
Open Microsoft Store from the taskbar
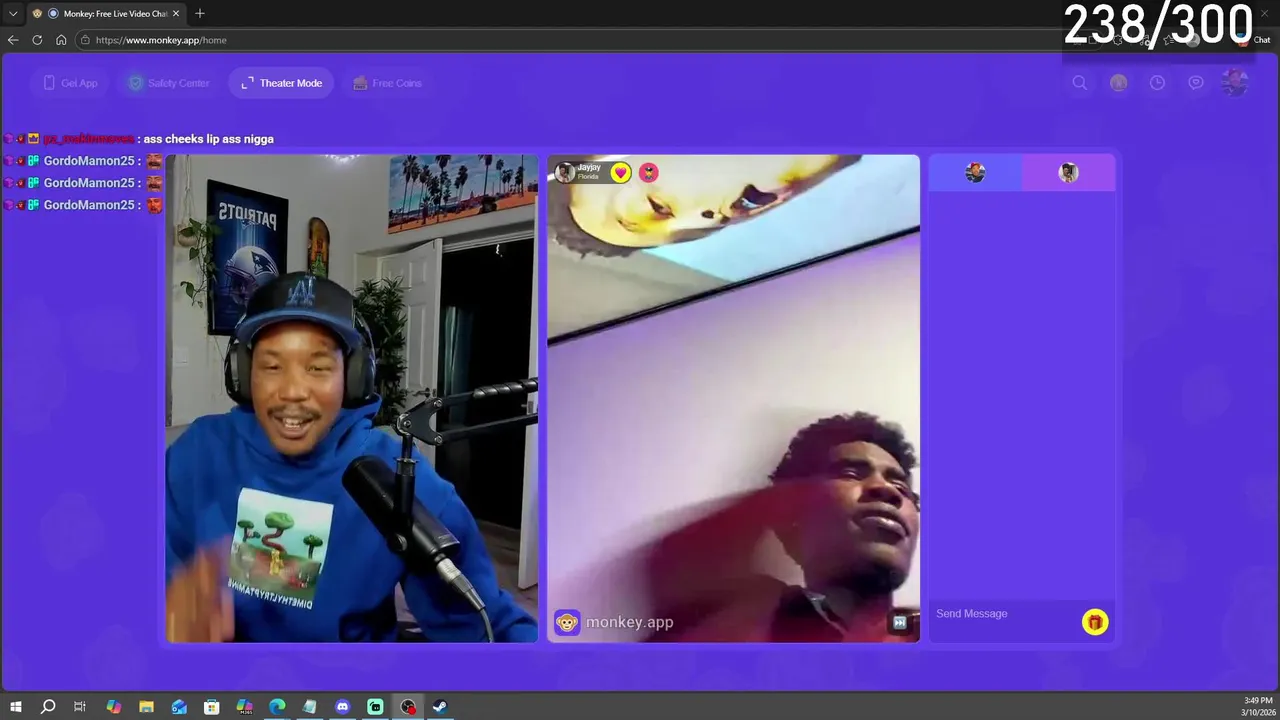point(211,707)
